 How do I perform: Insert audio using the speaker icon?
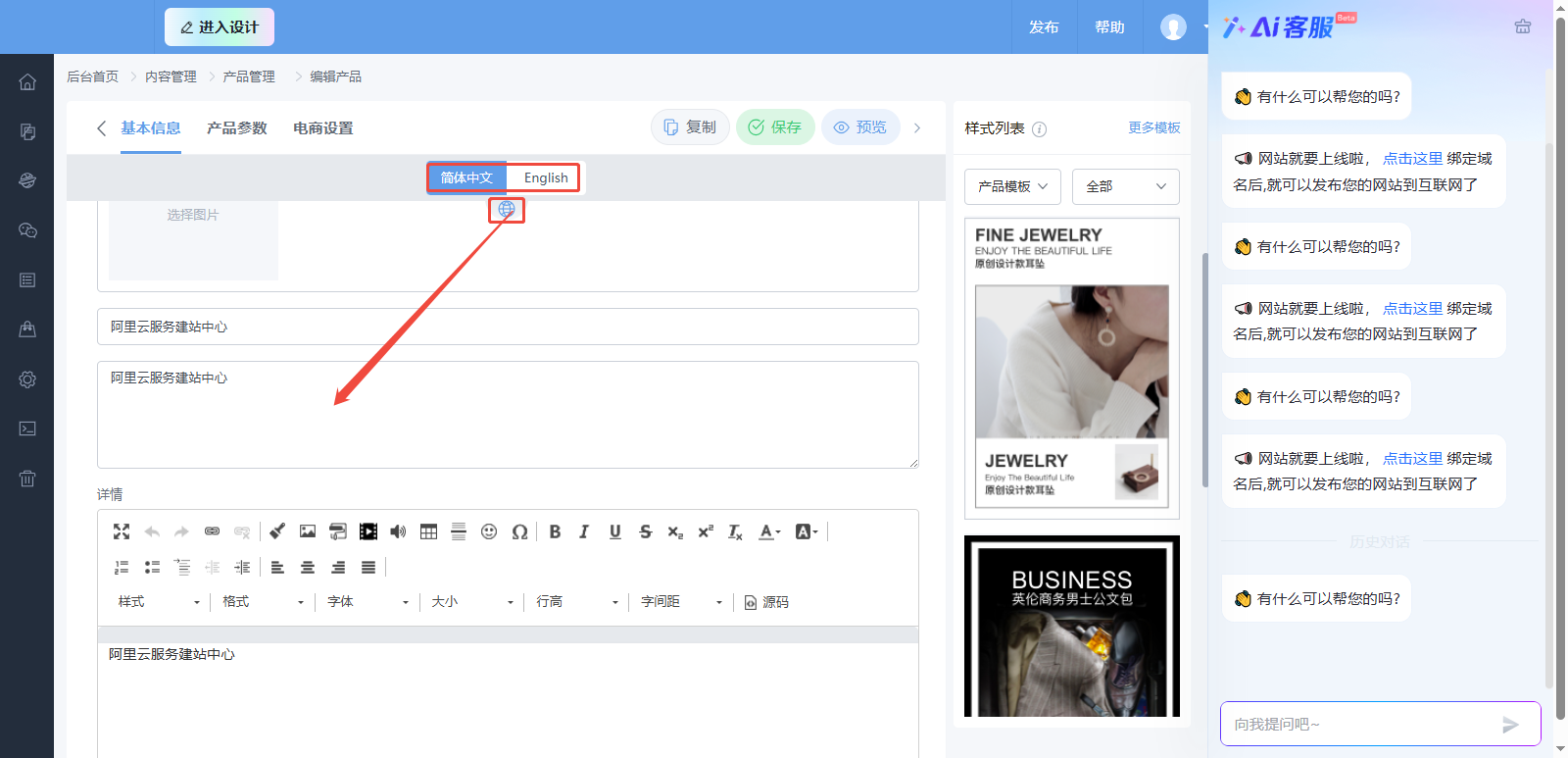(x=398, y=531)
